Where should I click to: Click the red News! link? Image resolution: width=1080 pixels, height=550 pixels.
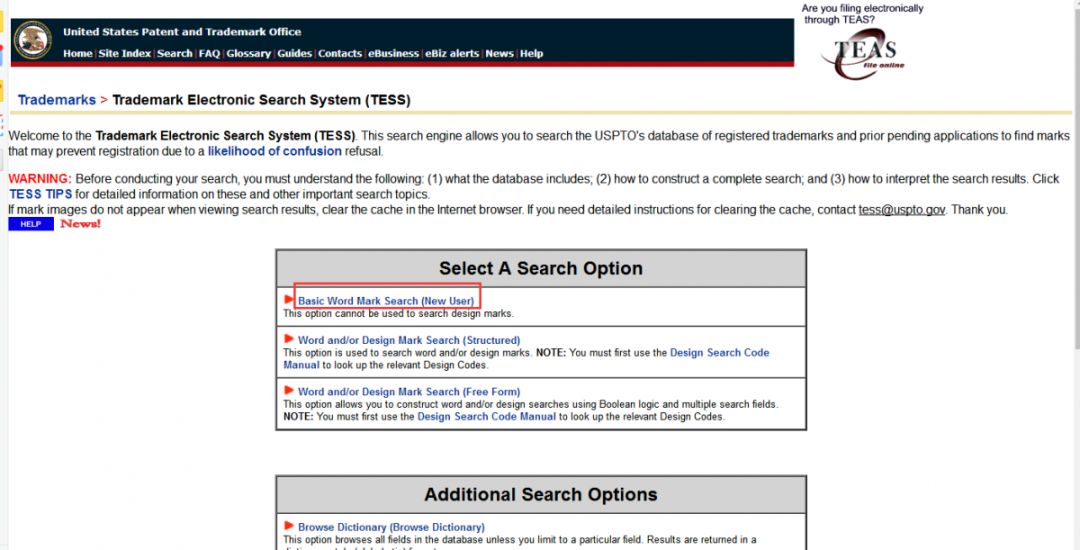click(x=81, y=224)
